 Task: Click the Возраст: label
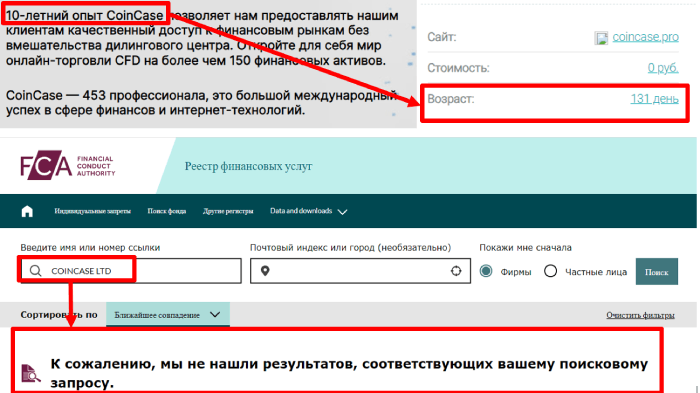(x=450, y=99)
